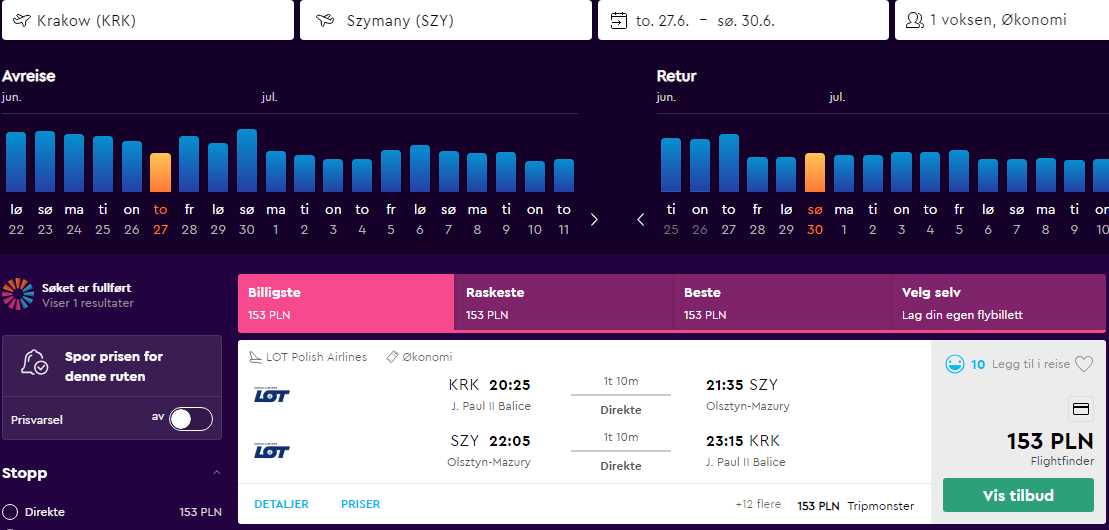The height and width of the screenshot is (530, 1109).
Task: Click the price alert bell icon
Action: [34, 363]
